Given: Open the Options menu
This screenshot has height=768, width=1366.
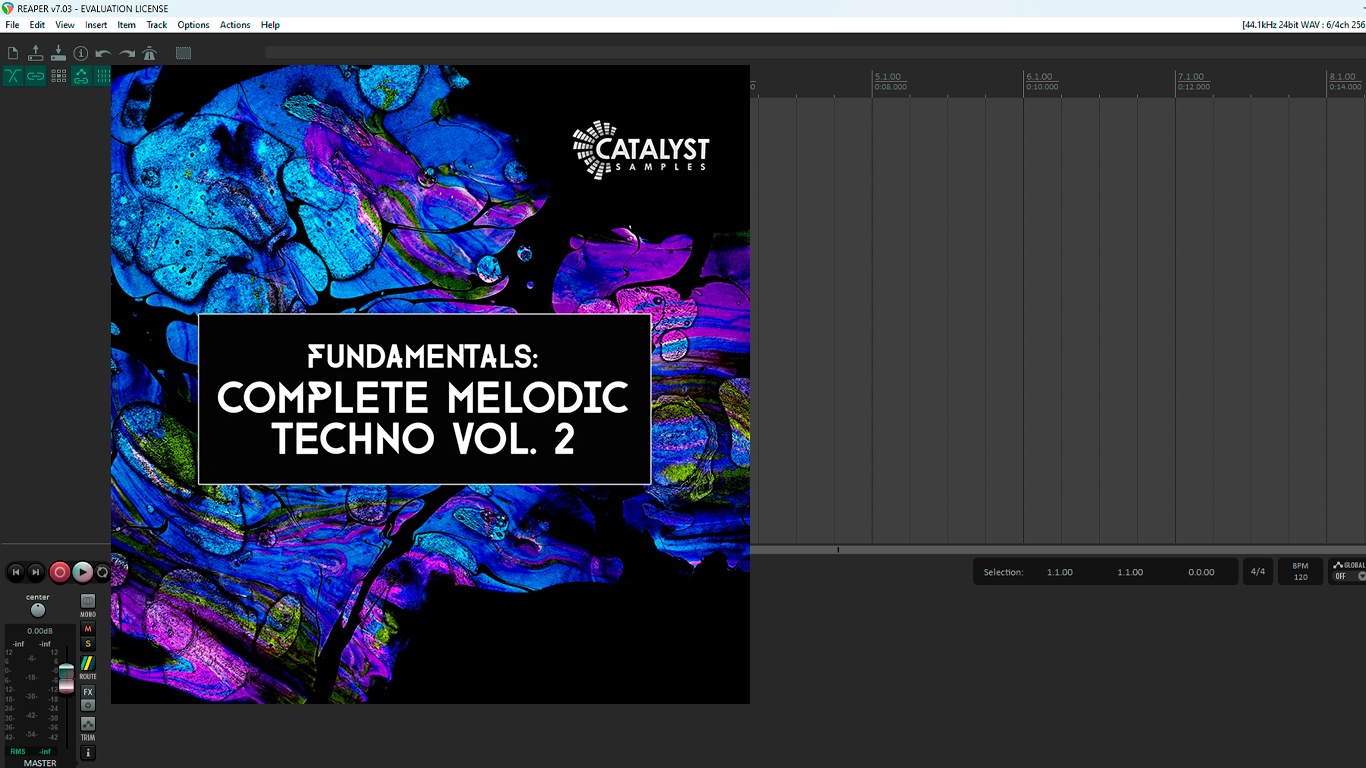Looking at the screenshot, I should (x=194, y=25).
